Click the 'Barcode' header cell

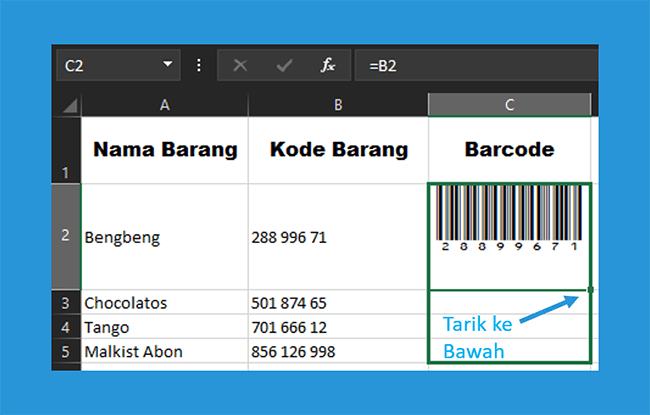coord(509,150)
